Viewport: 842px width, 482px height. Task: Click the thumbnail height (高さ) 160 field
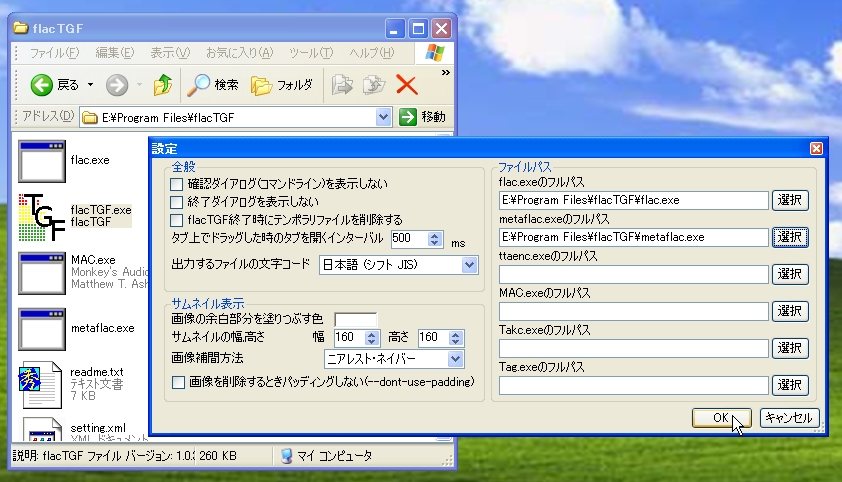433,337
